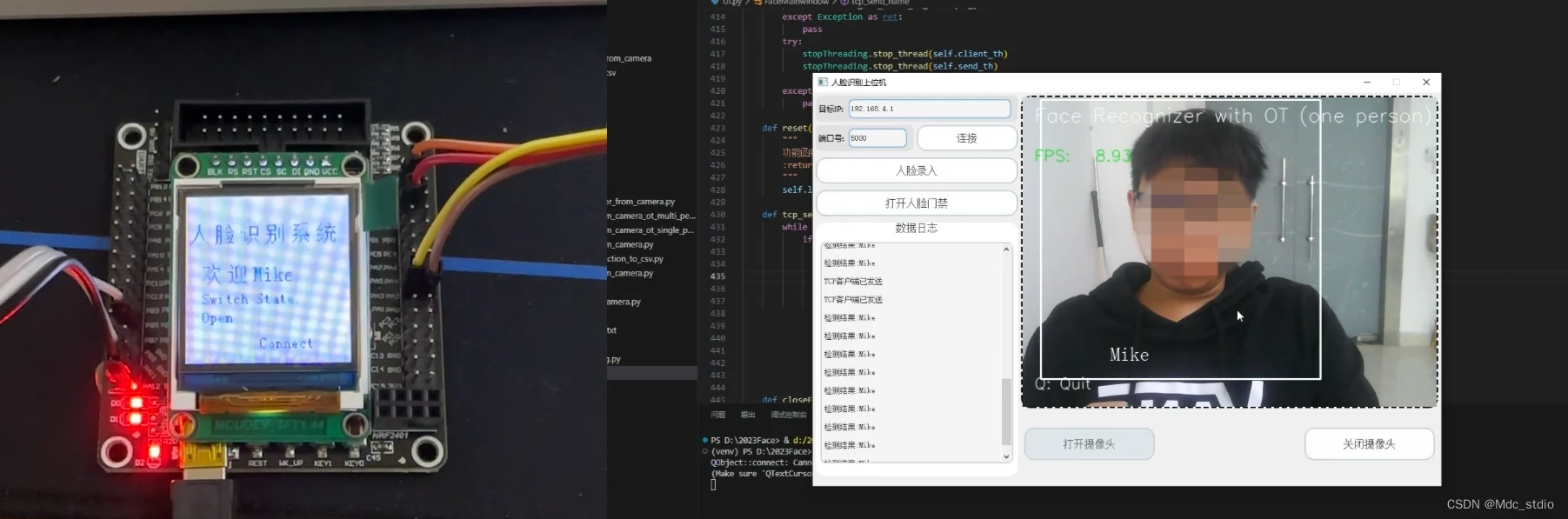Switch to the 调试控制台 panel tab
Viewport: 1568px width, 519px height.
coord(789,415)
